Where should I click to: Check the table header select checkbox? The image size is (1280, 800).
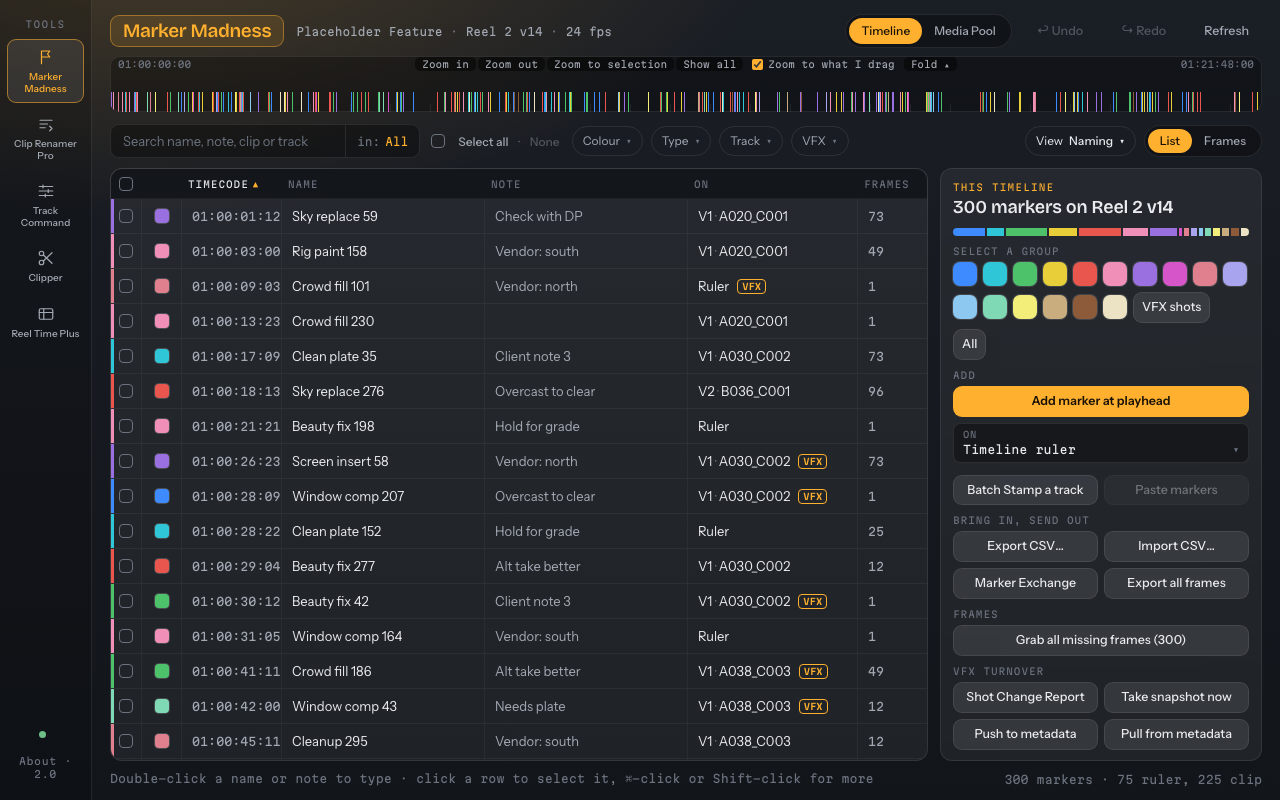pos(126,184)
